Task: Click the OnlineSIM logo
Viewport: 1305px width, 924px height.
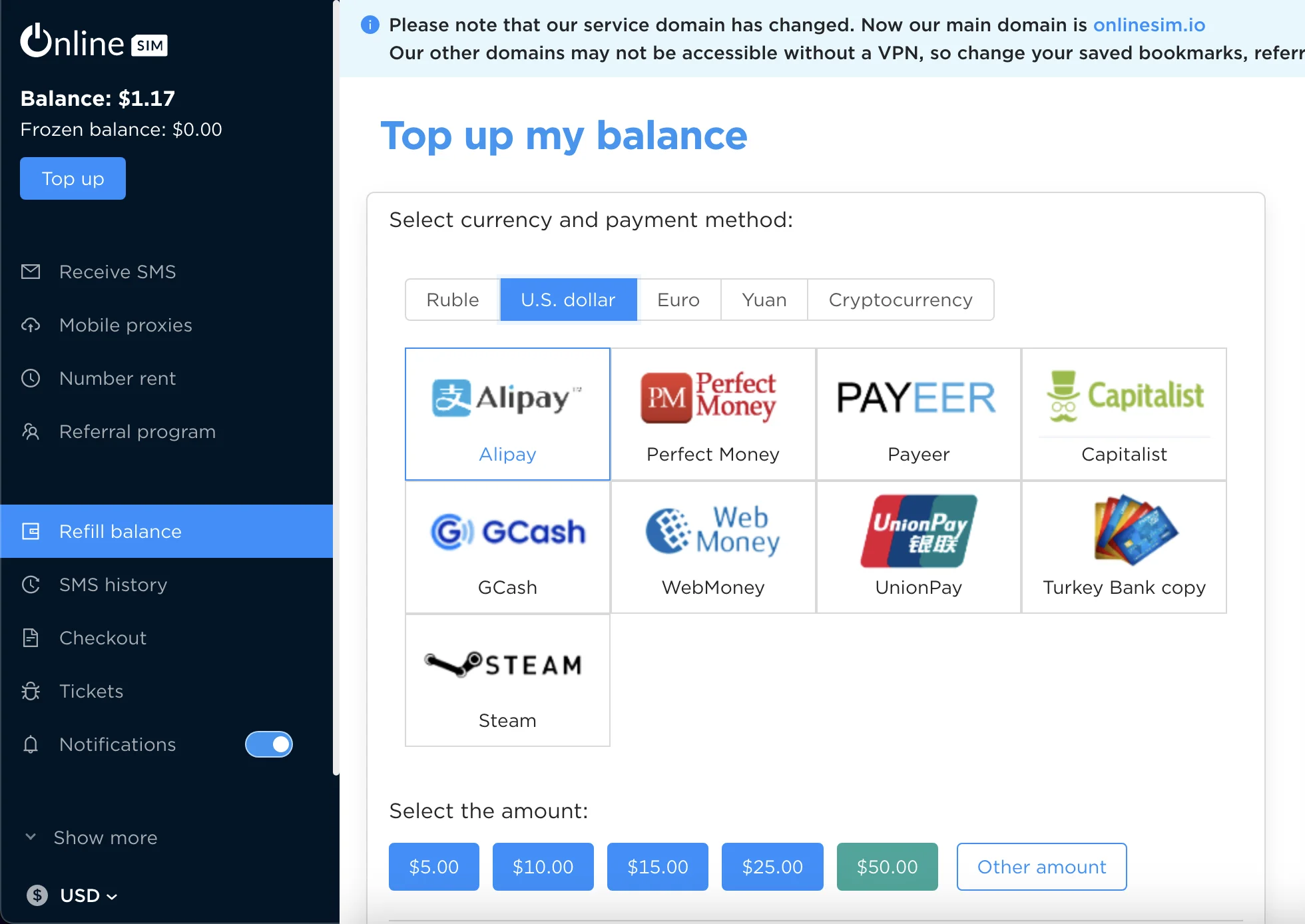Action: pyautogui.click(x=94, y=42)
